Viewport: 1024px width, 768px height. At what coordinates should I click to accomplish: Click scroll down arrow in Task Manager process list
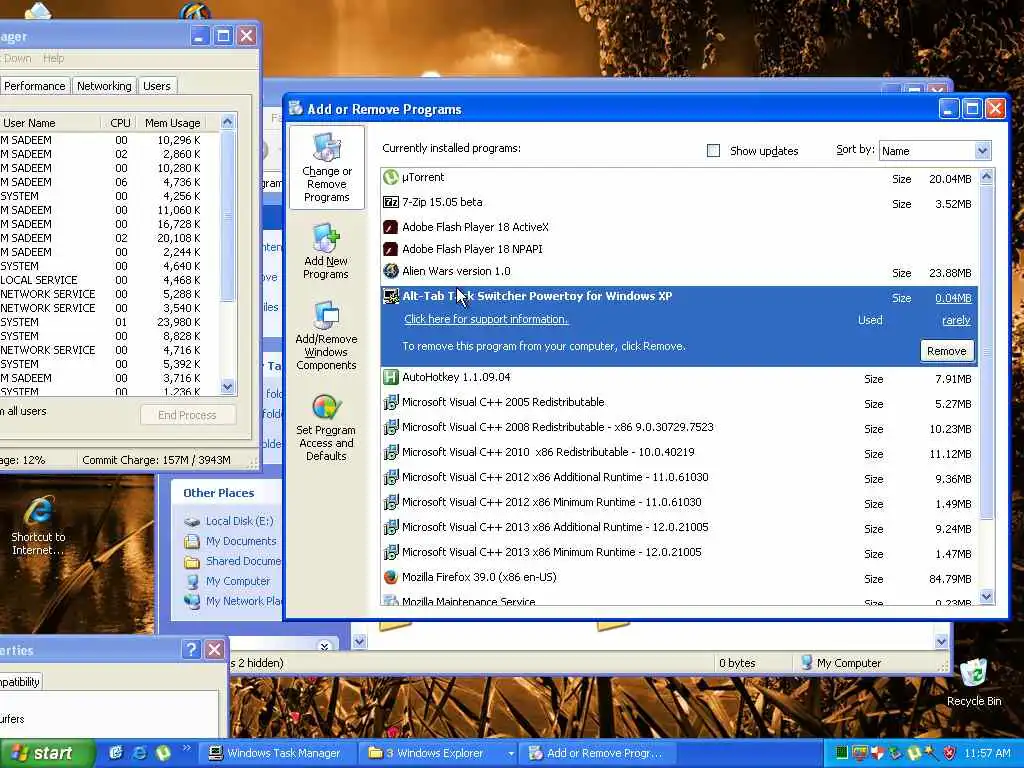(227, 387)
